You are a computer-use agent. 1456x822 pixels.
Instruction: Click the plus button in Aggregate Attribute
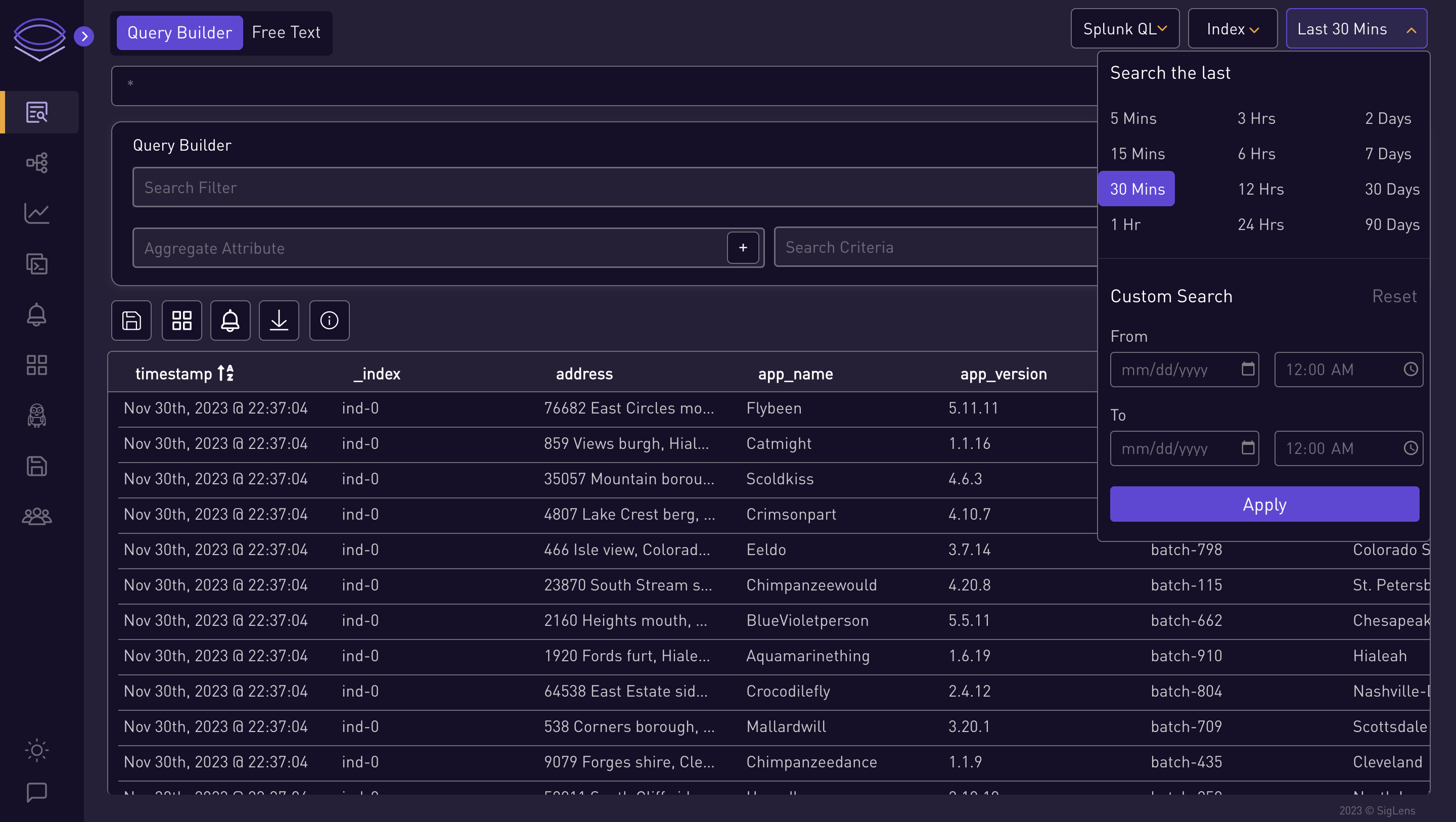tap(743, 248)
